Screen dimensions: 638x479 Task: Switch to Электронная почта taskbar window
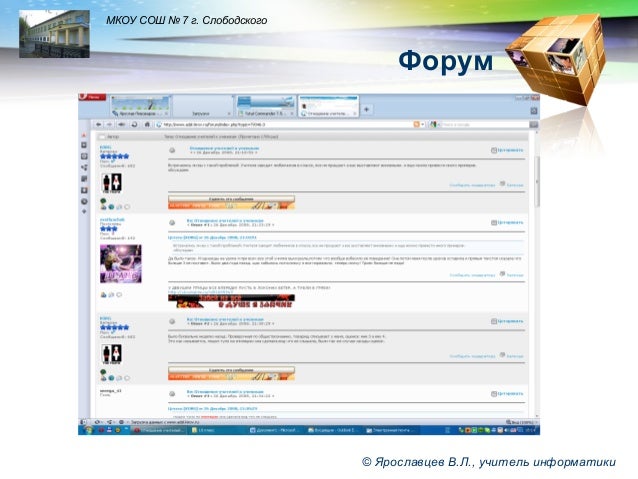point(392,430)
